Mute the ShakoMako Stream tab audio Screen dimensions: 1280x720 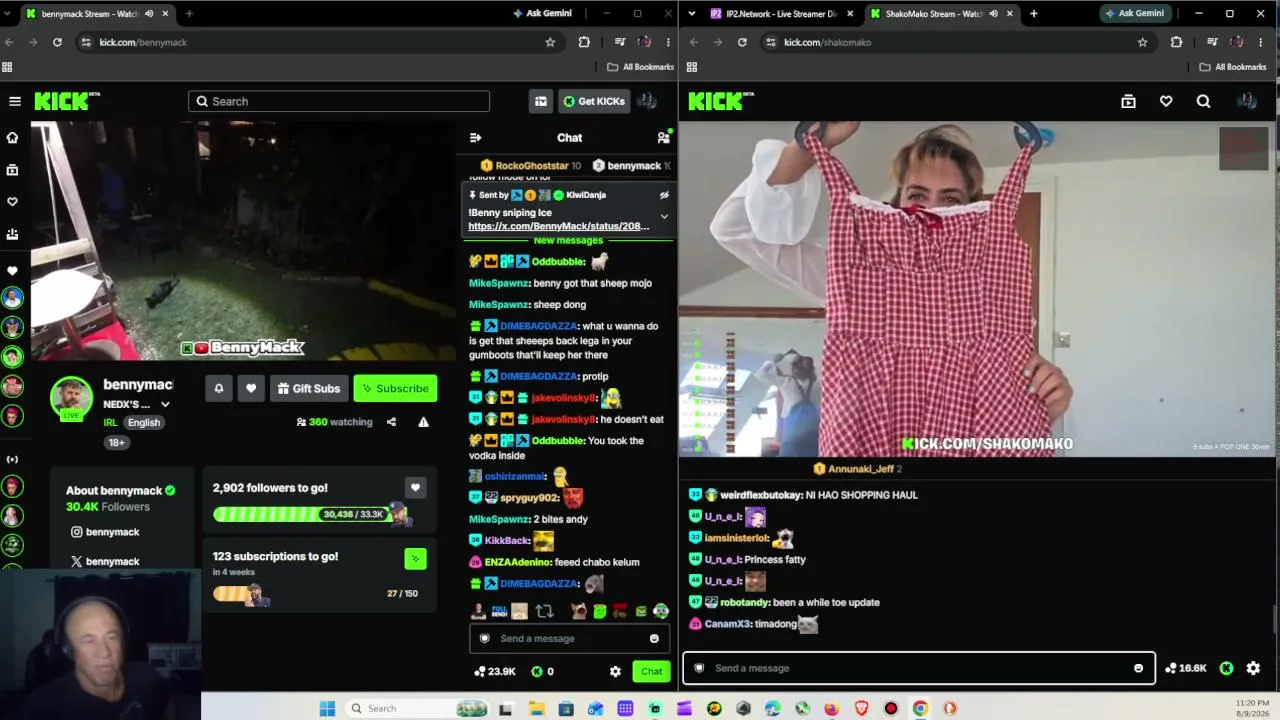tap(993, 14)
